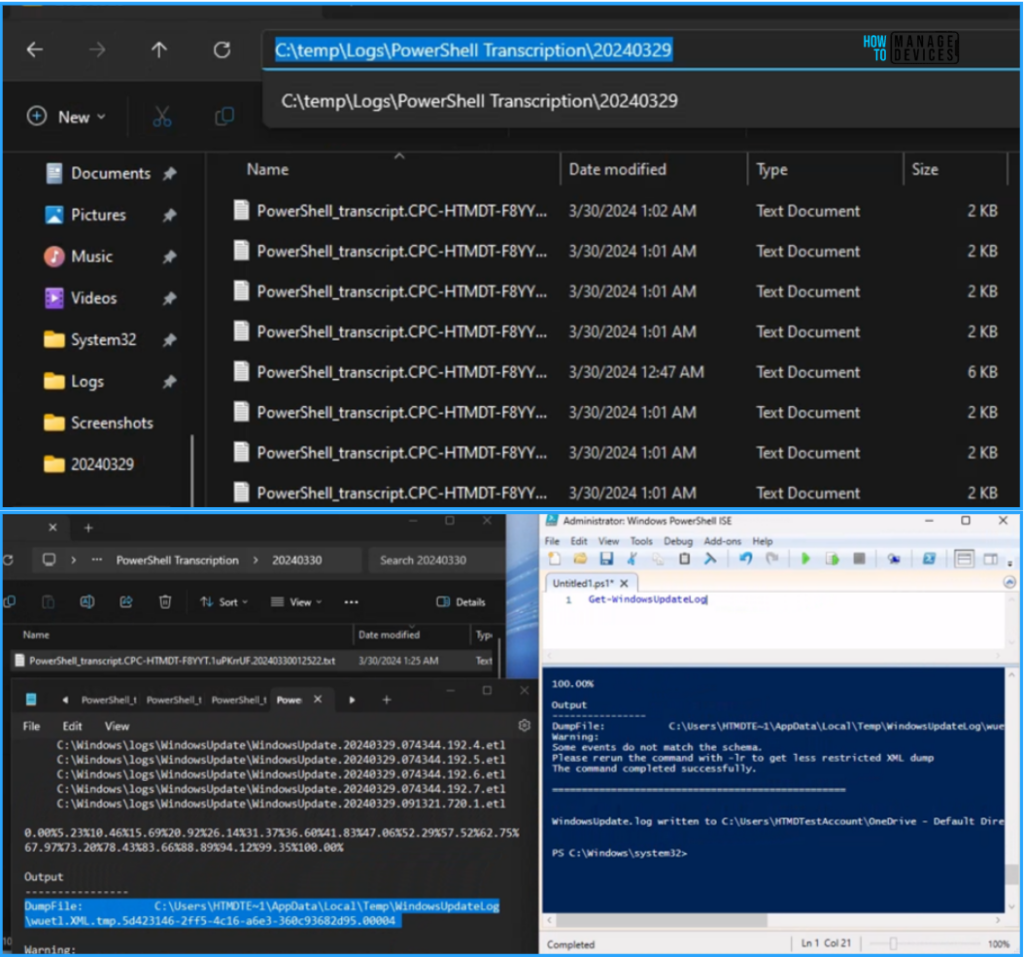Viewport: 1024px width, 957px height.
Task: Sort by the Size column header
Action: click(x=925, y=170)
